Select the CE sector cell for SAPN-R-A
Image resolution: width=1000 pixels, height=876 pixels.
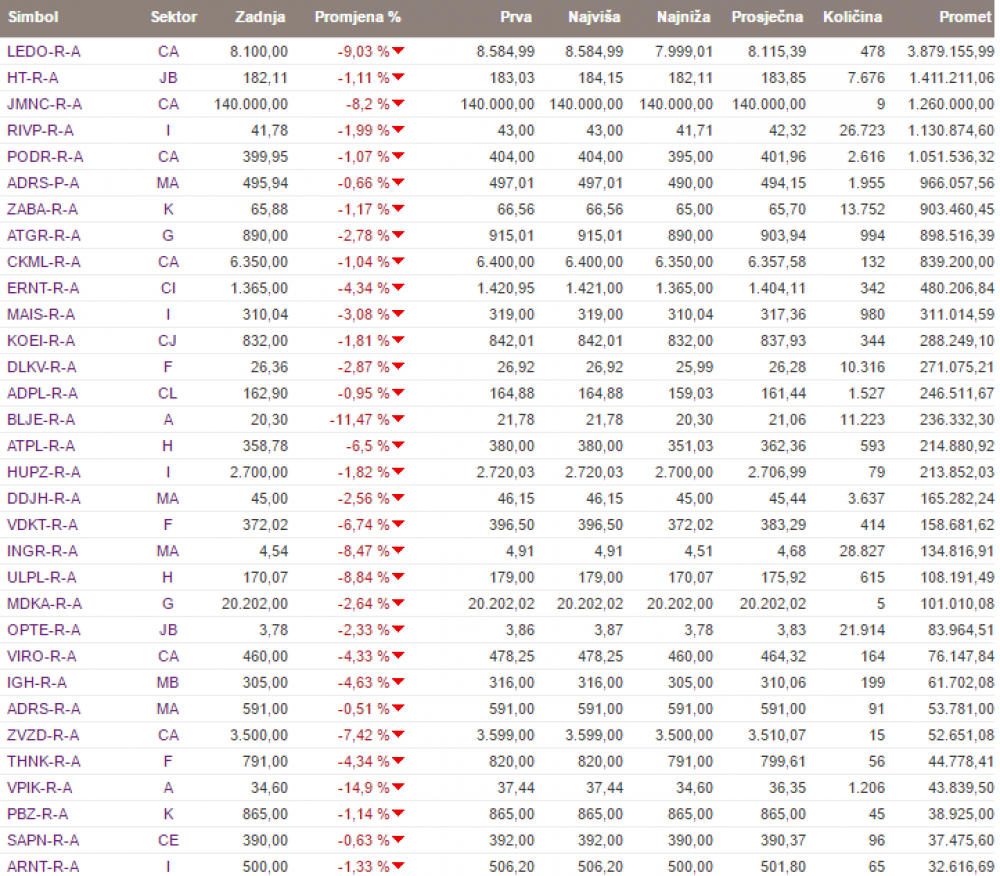[168, 840]
